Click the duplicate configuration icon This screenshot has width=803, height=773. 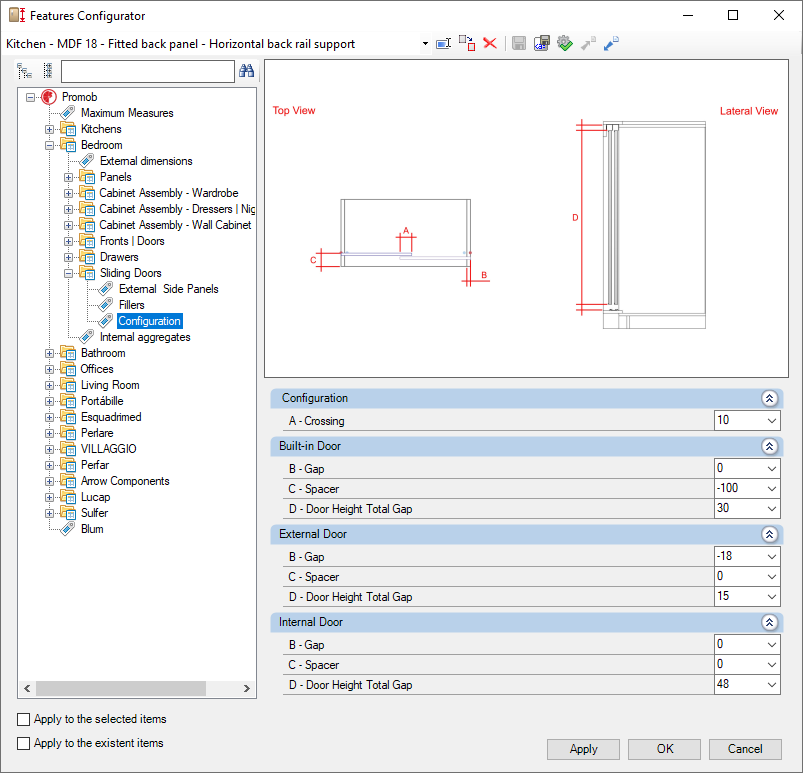467,44
